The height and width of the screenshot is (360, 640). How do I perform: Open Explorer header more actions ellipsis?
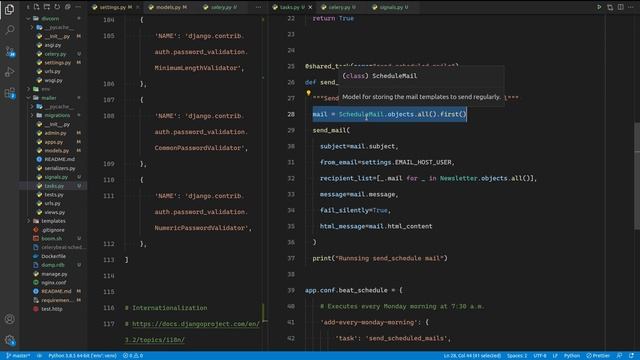pyautogui.click(x=78, y=7)
